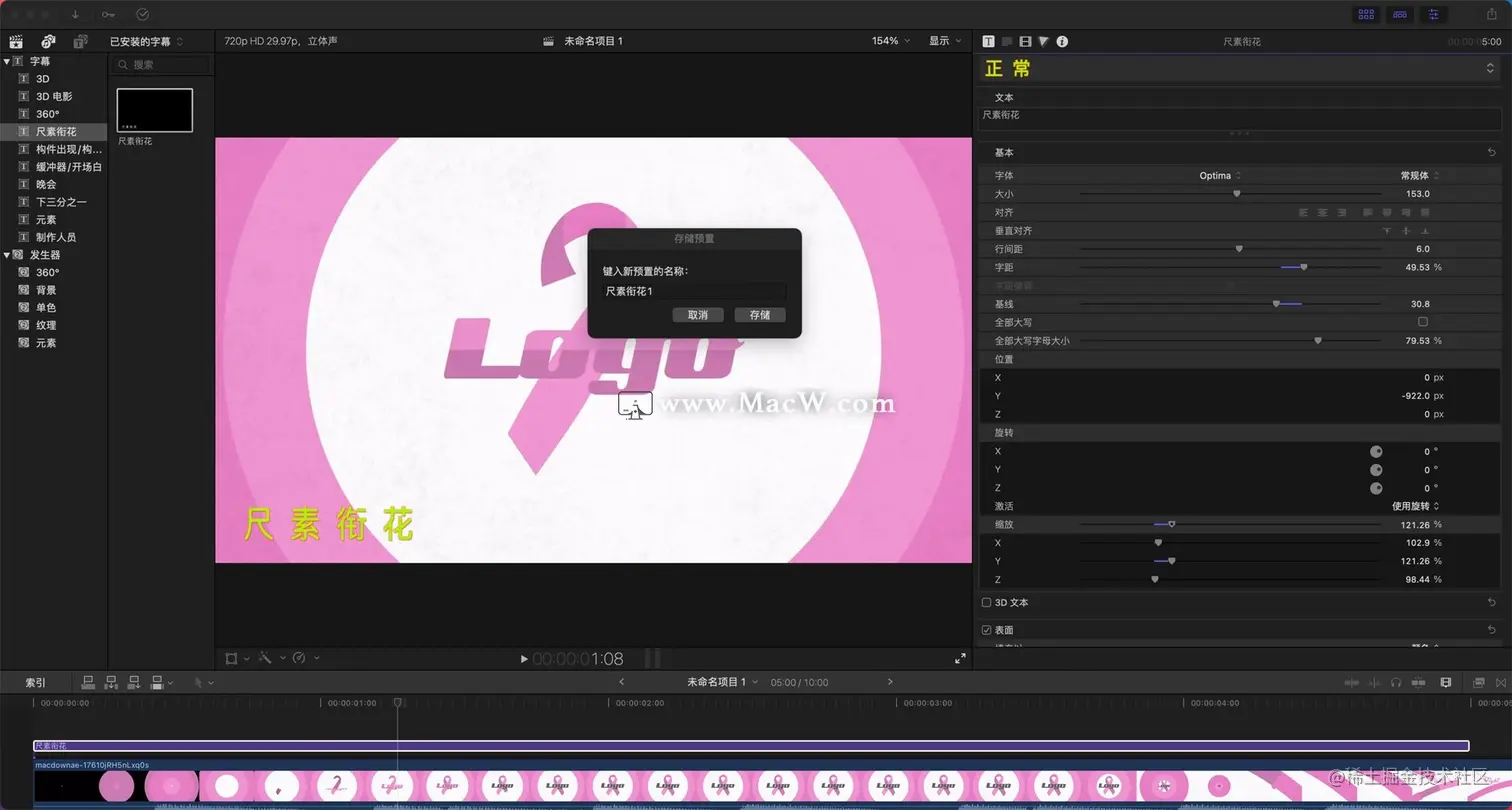
Task: Select 纹理 generators category
Action: pos(46,325)
